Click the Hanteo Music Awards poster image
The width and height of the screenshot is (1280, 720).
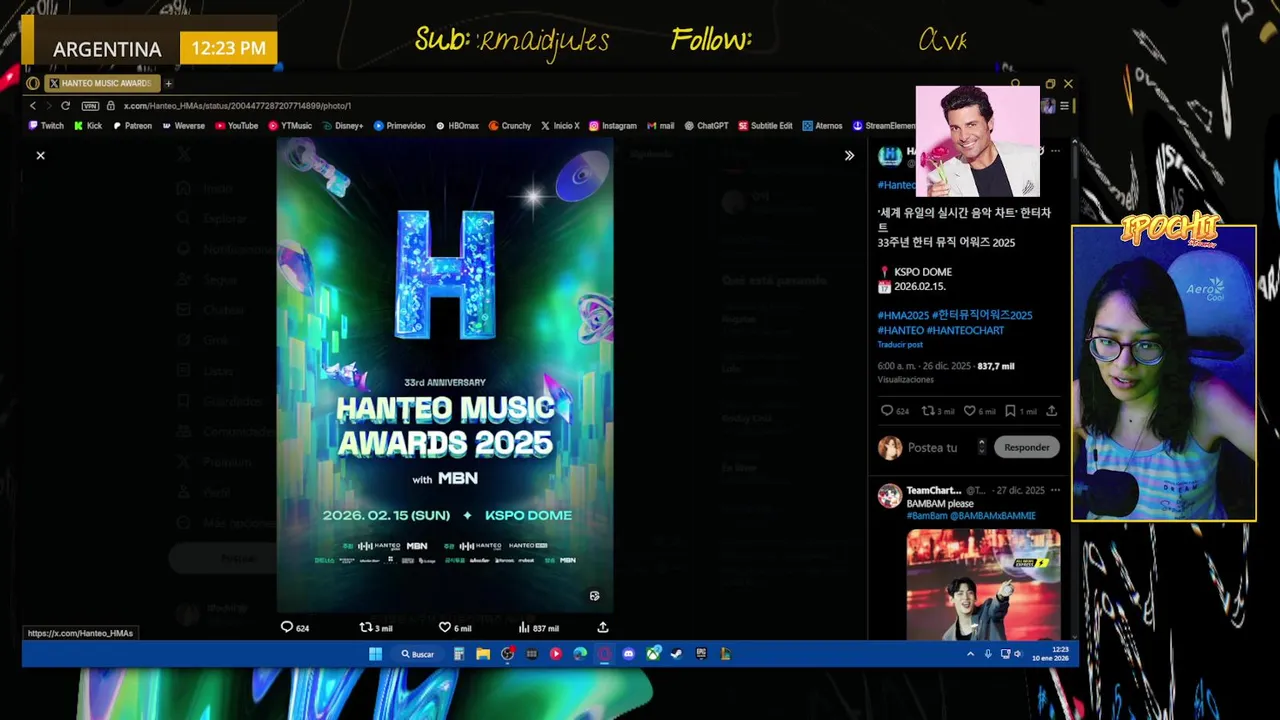[445, 375]
